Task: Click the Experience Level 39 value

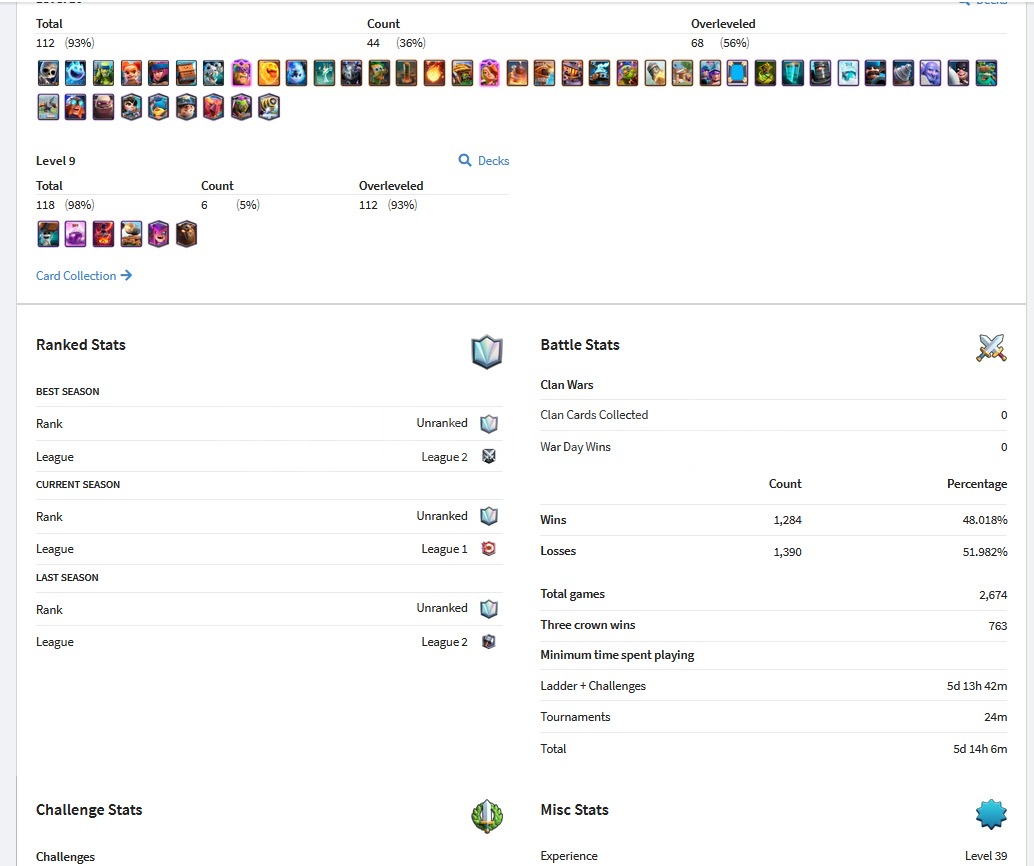Action: pos(986,855)
